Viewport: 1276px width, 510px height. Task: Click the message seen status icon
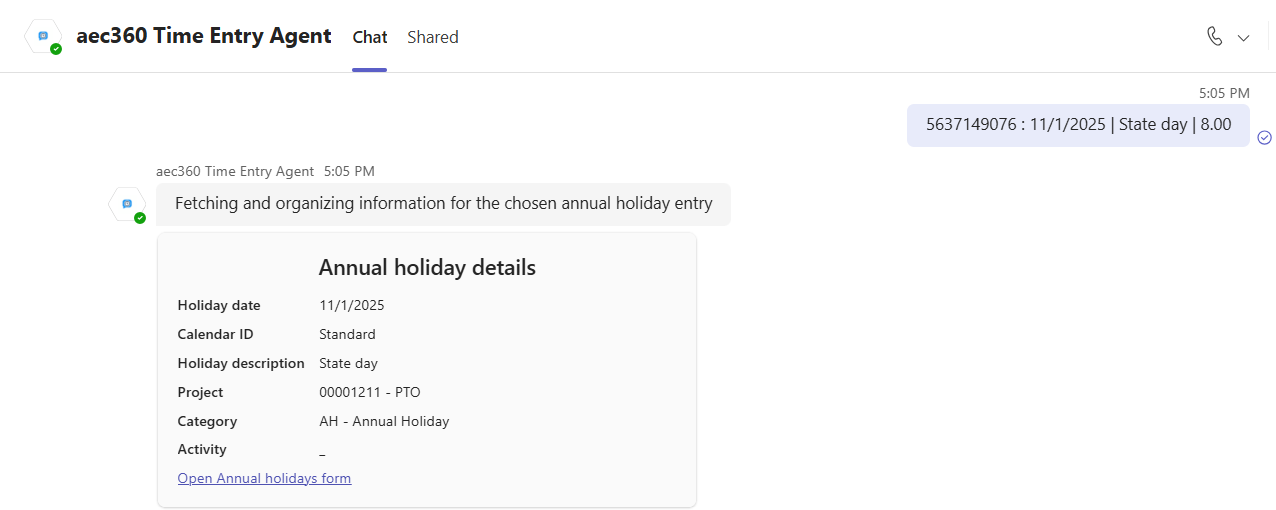(x=1264, y=137)
